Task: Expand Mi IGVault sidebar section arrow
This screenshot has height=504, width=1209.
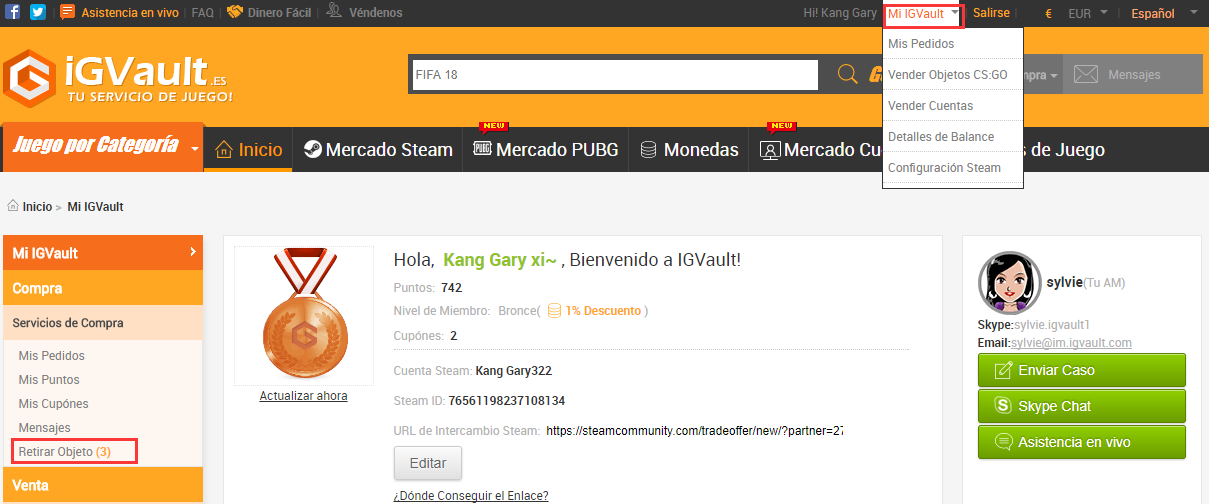Action: 192,252
